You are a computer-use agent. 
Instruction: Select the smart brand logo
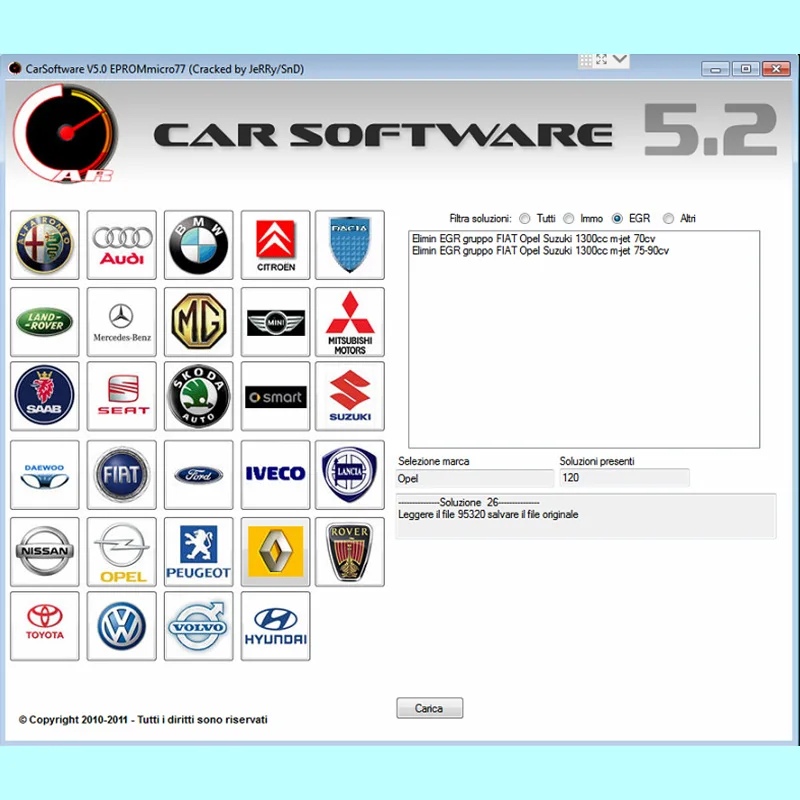[276, 396]
